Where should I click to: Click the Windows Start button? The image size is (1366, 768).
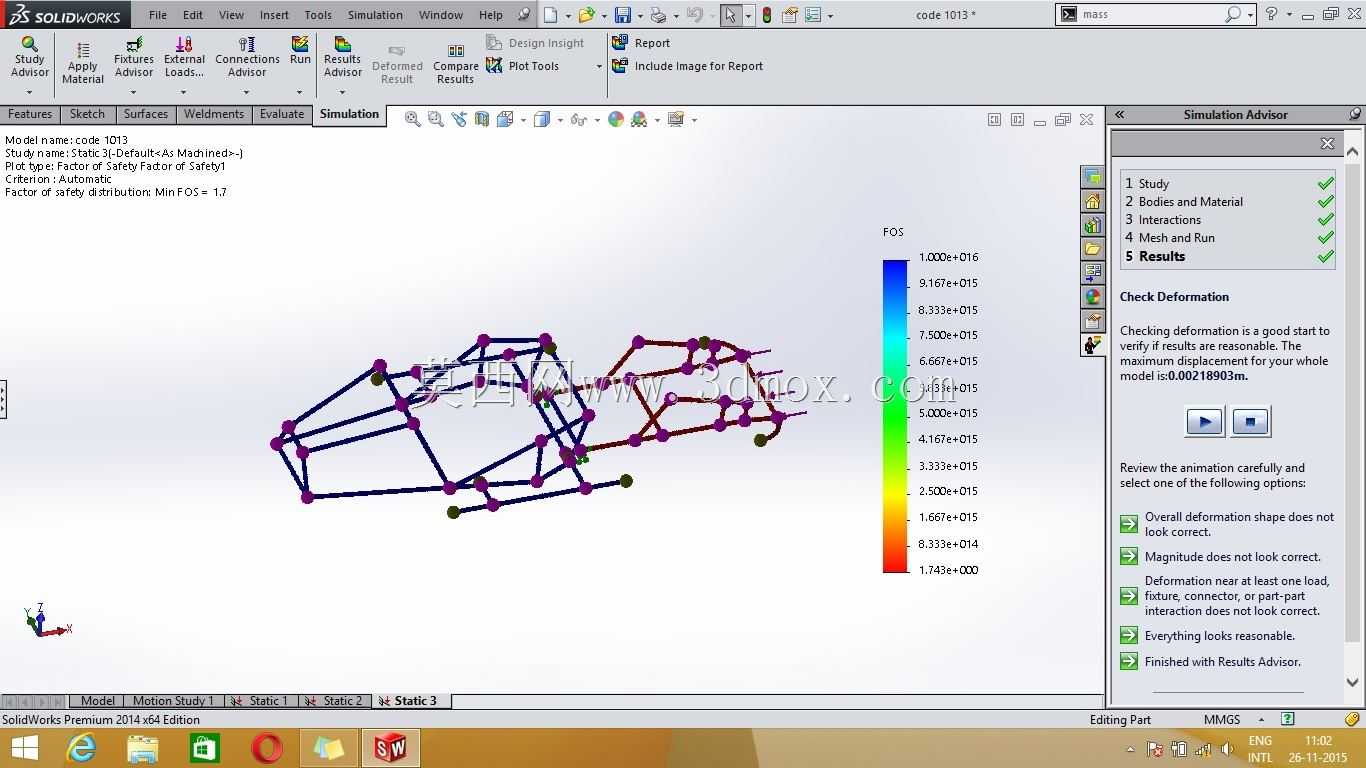tap(24, 747)
